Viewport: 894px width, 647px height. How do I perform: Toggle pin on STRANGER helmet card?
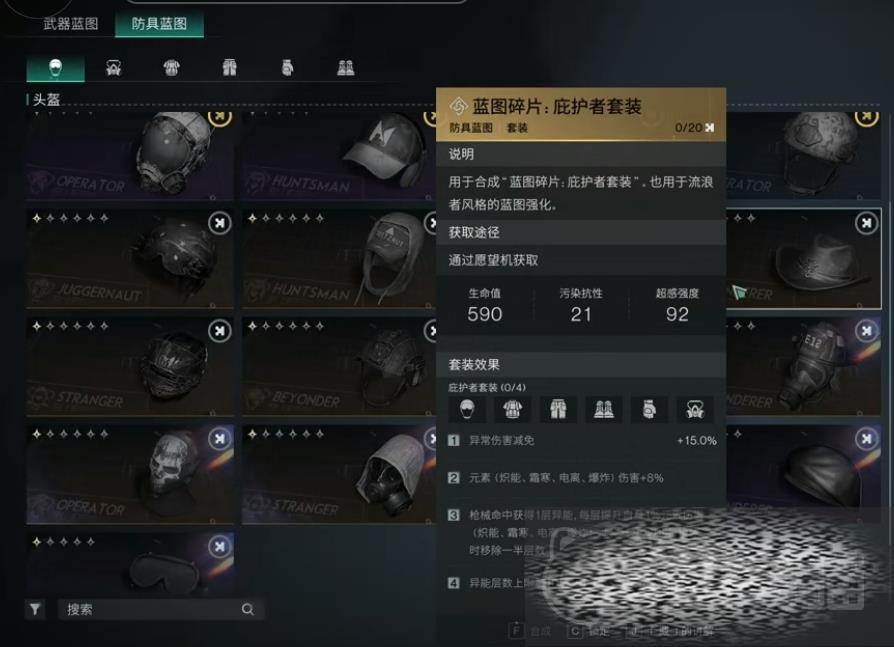click(220, 331)
